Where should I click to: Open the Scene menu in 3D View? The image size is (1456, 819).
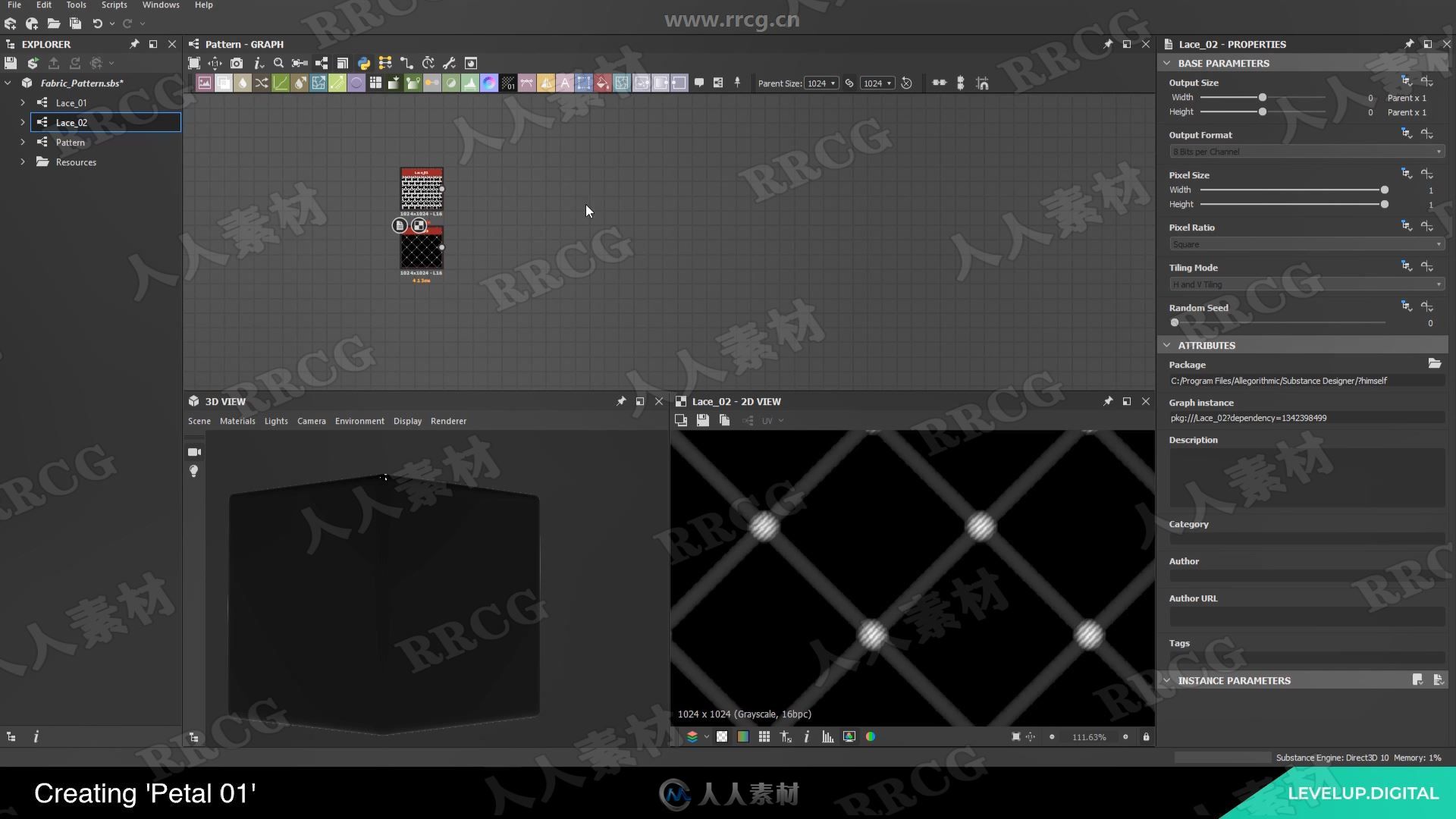pos(199,420)
